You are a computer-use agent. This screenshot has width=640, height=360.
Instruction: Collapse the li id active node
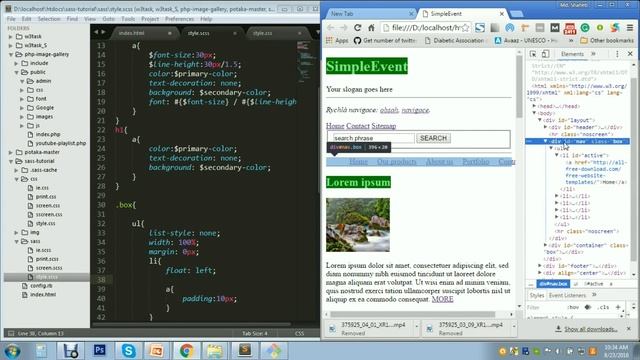(557, 155)
